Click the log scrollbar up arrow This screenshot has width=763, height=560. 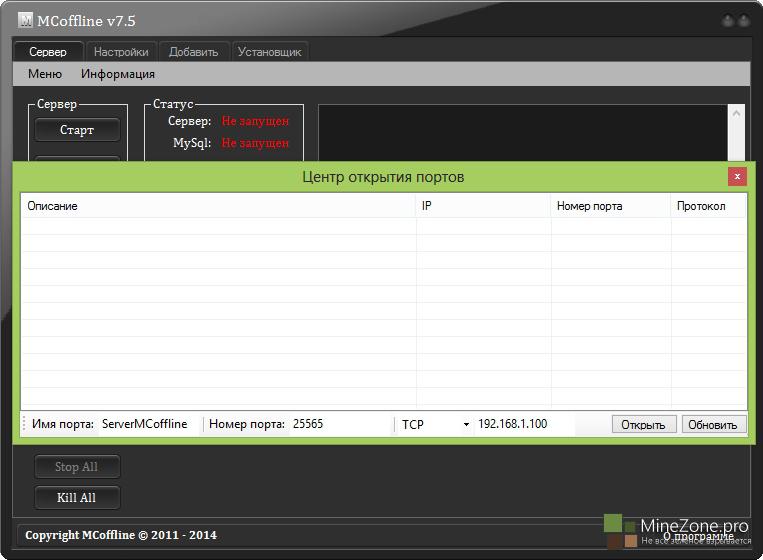[738, 112]
